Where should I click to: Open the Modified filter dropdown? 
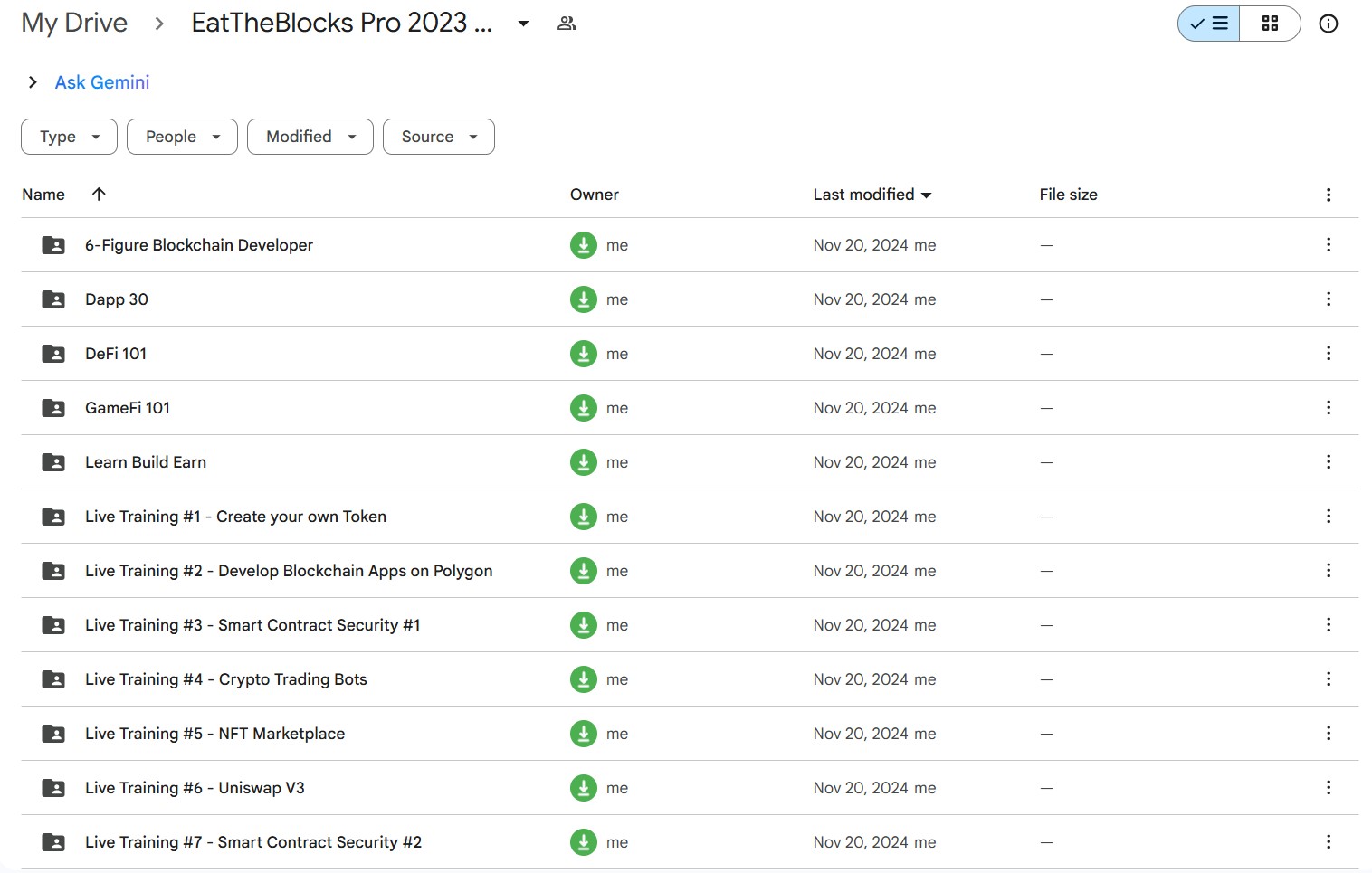click(x=310, y=137)
